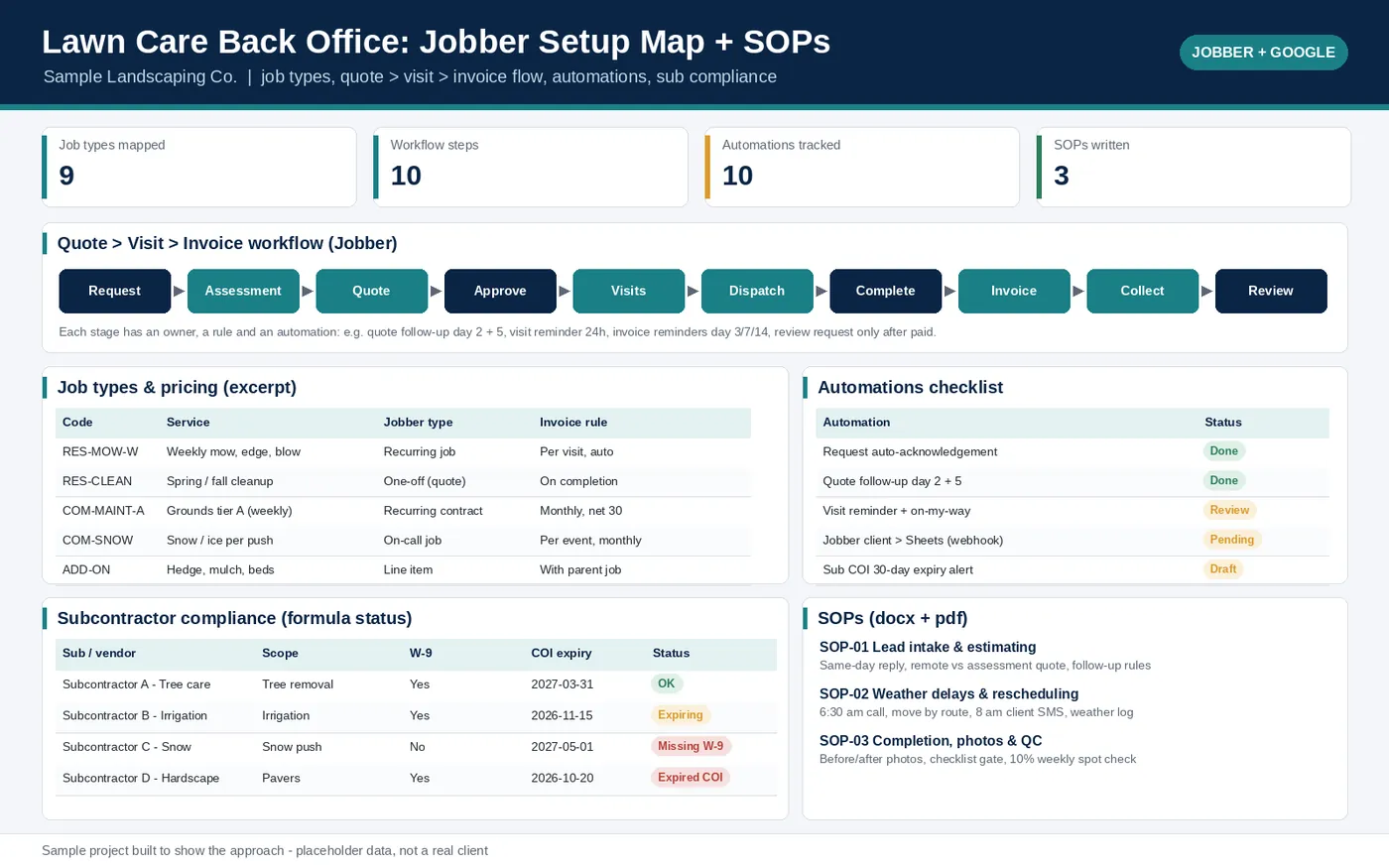Click Review badge for Visit reminder + on-my-way
Image resolution: width=1389 pixels, height=868 pixels.
click(x=1229, y=510)
